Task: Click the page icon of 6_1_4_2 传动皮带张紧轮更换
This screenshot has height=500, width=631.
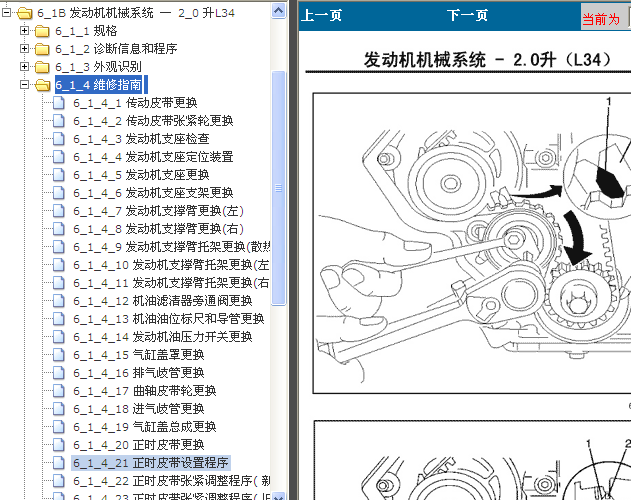Action: point(59,121)
